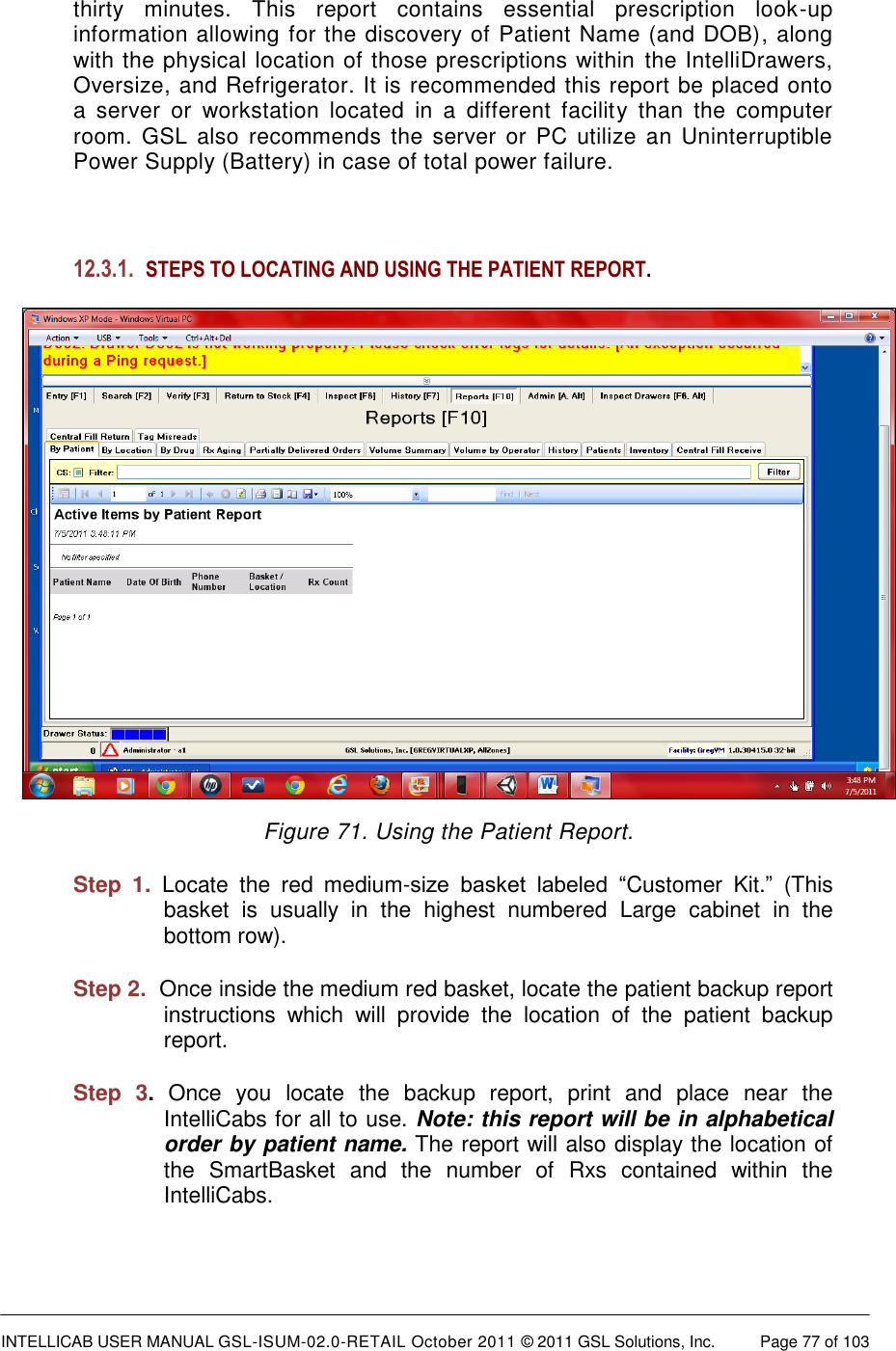Click the Drawer Status progress indicator
The height and width of the screenshot is (1351, 896).
click(142, 733)
